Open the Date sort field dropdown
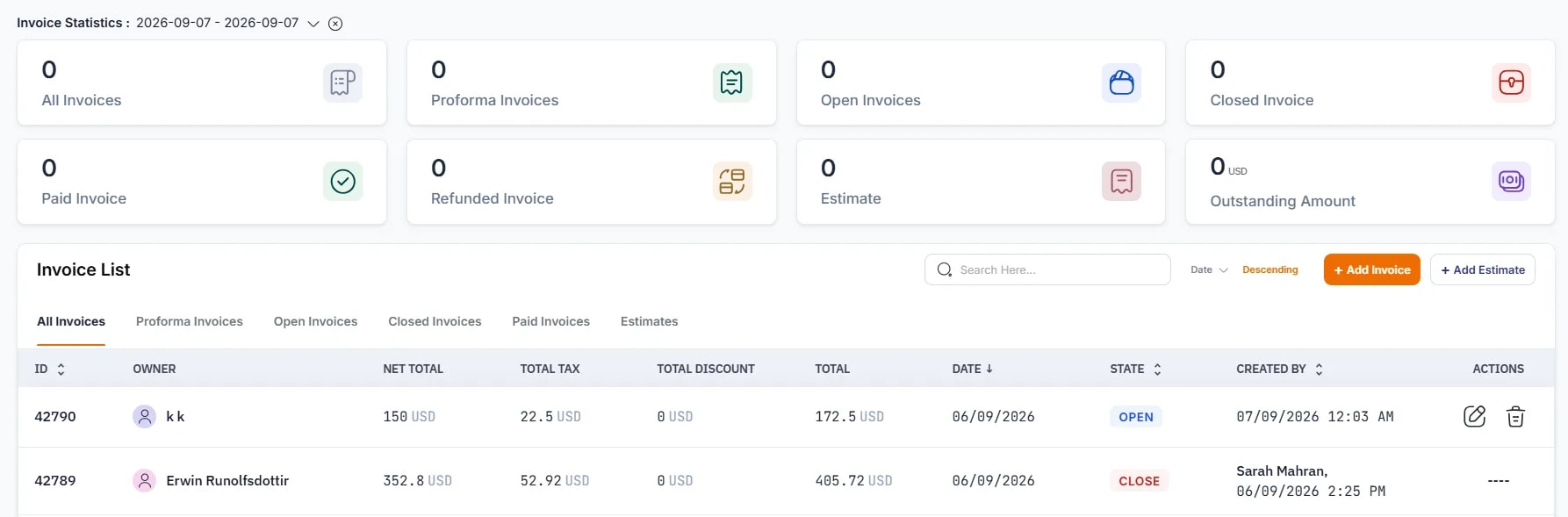 pyautogui.click(x=1209, y=269)
